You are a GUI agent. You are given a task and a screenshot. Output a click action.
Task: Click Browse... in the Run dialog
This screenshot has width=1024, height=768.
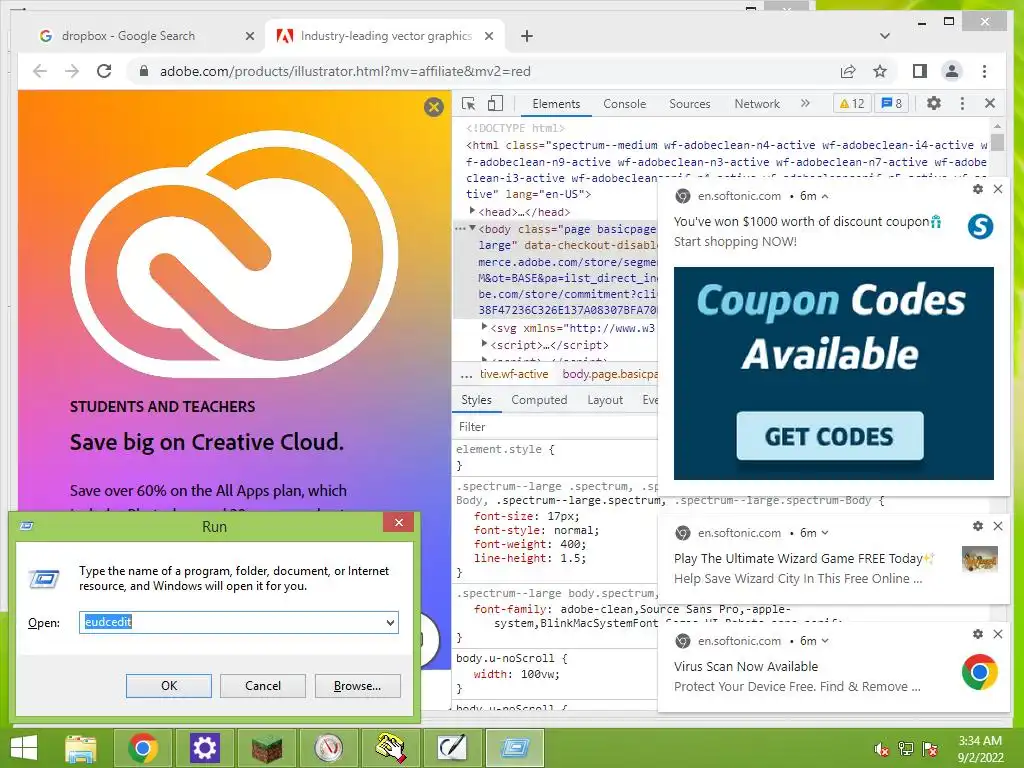[357, 686]
